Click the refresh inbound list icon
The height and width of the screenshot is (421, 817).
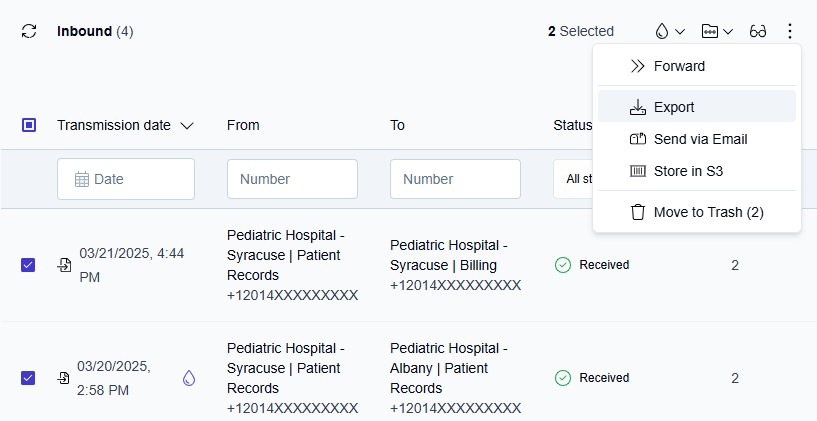click(x=29, y=31)
